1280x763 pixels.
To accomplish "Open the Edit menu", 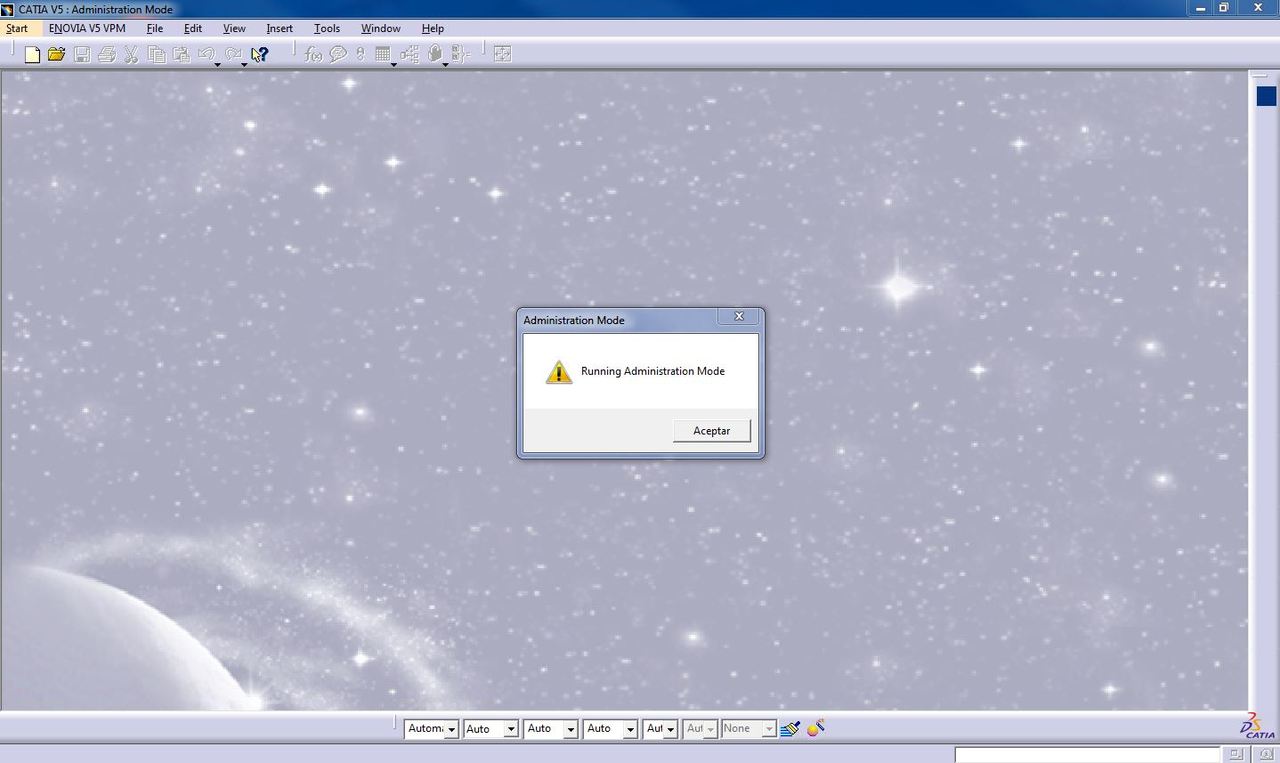I will click(x=193, y=28).
